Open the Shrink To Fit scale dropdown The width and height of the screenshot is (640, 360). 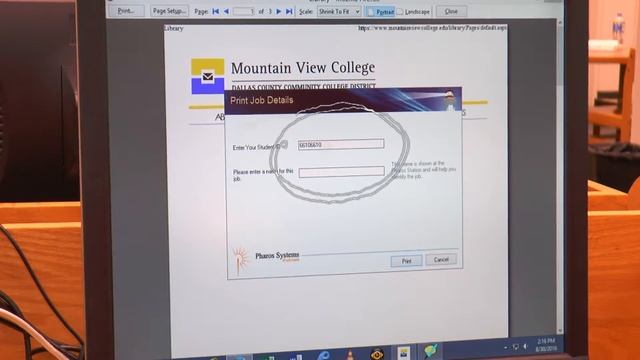(x=339, y=11)
